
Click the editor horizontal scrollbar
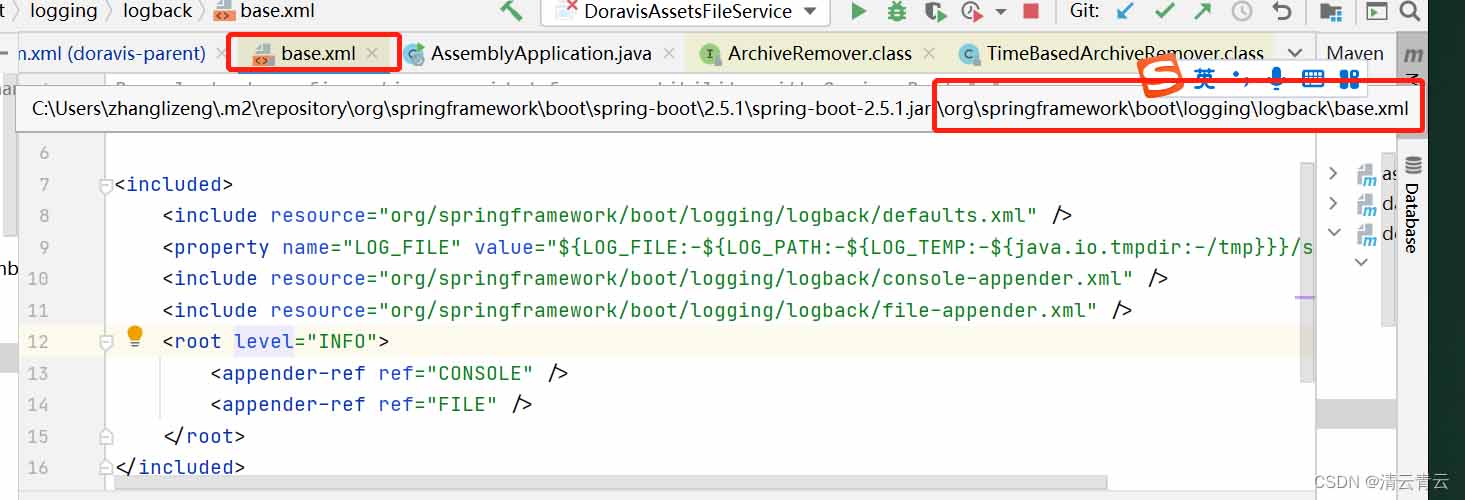click(x=611, y=484)
